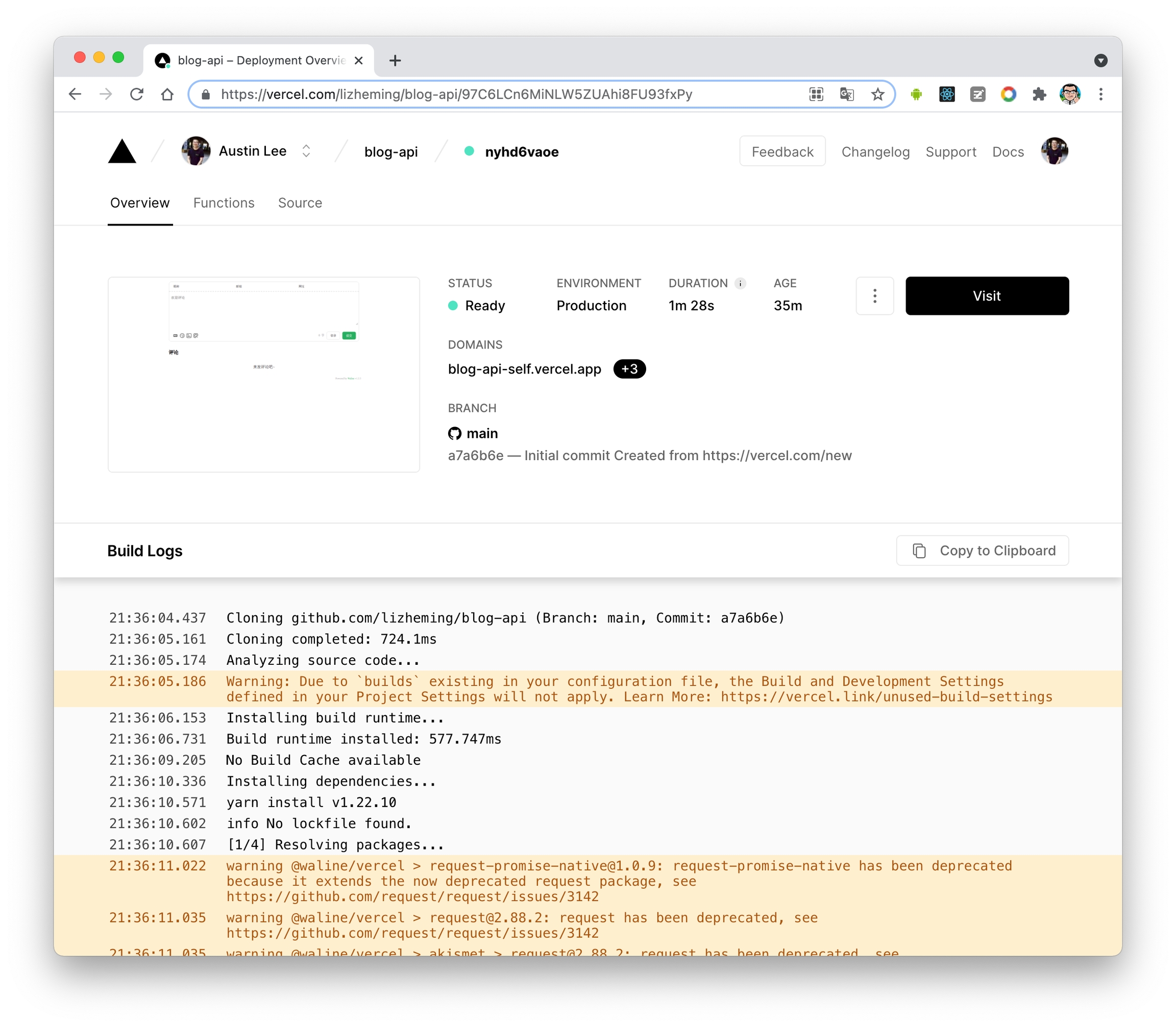Click the Vercel triangle logo
Screen dimensions: 1176x1027
[121, 152]
